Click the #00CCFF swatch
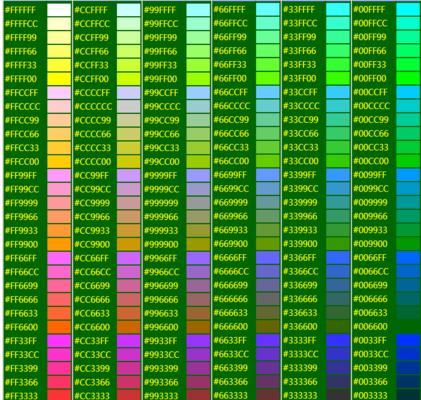This screenshot has height=400, width=421. (408, 92)
